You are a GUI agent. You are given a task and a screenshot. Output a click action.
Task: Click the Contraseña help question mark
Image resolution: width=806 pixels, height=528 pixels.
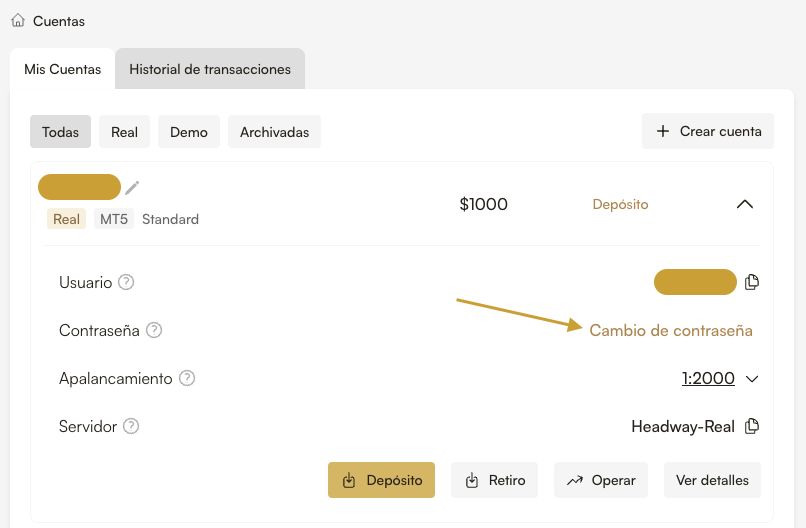154,330
